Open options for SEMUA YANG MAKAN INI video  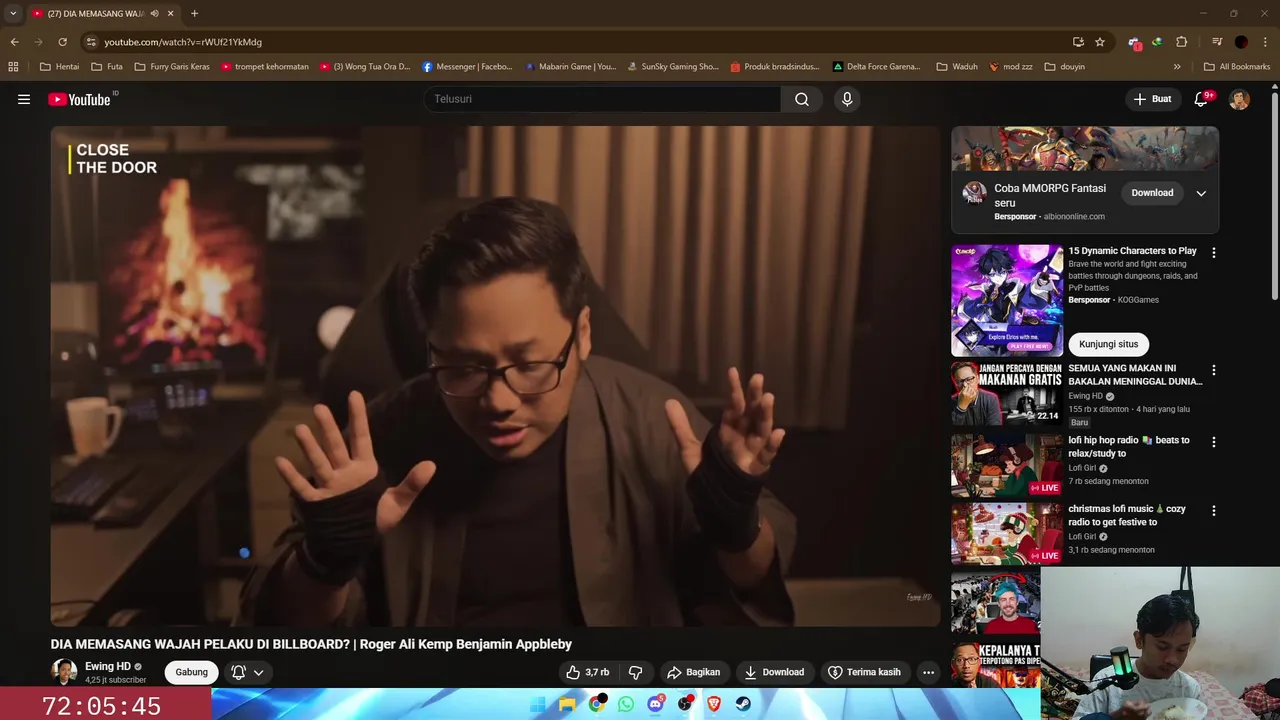[1213, 370]
